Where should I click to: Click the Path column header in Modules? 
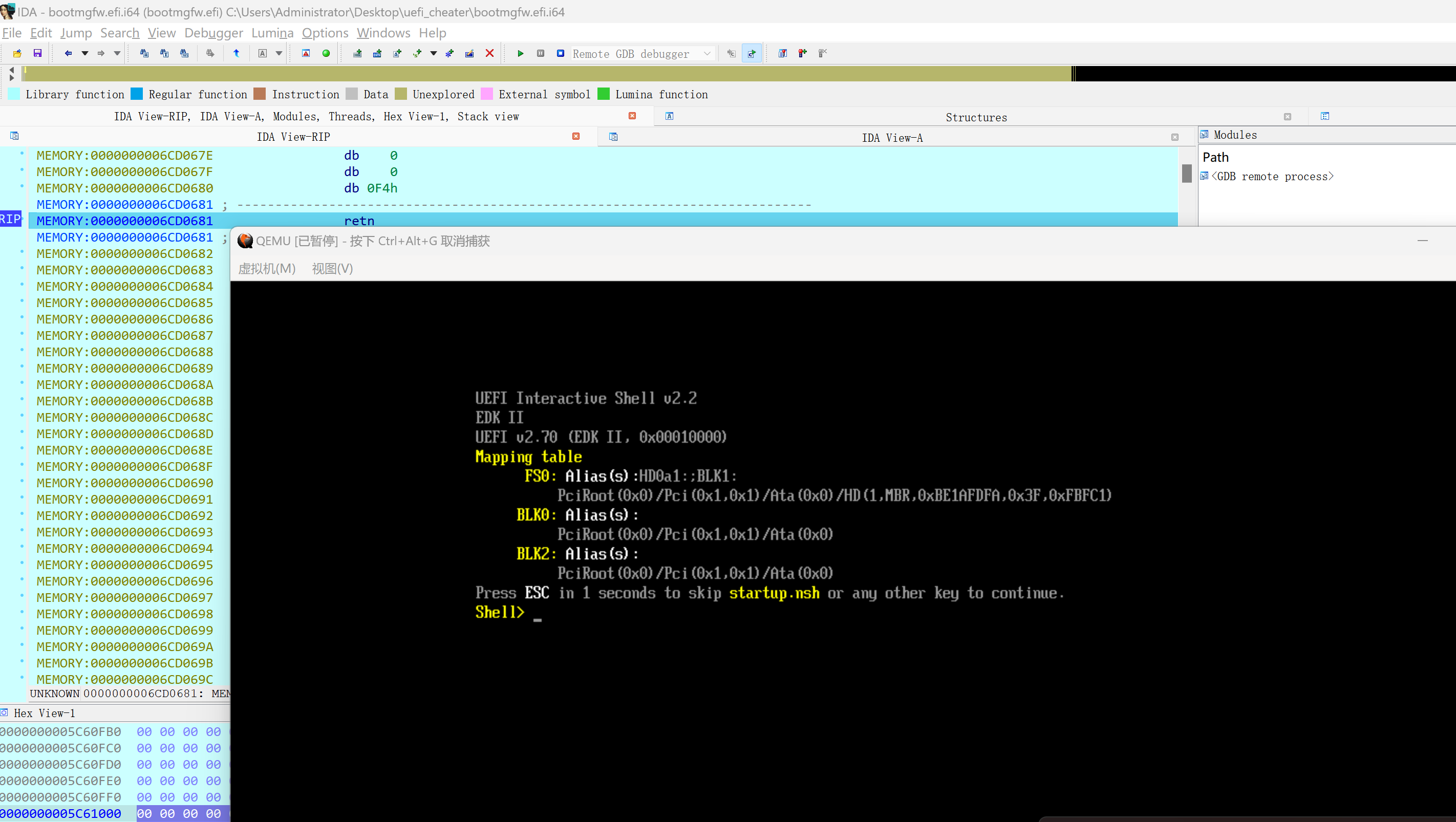[x=1215, y=157]
